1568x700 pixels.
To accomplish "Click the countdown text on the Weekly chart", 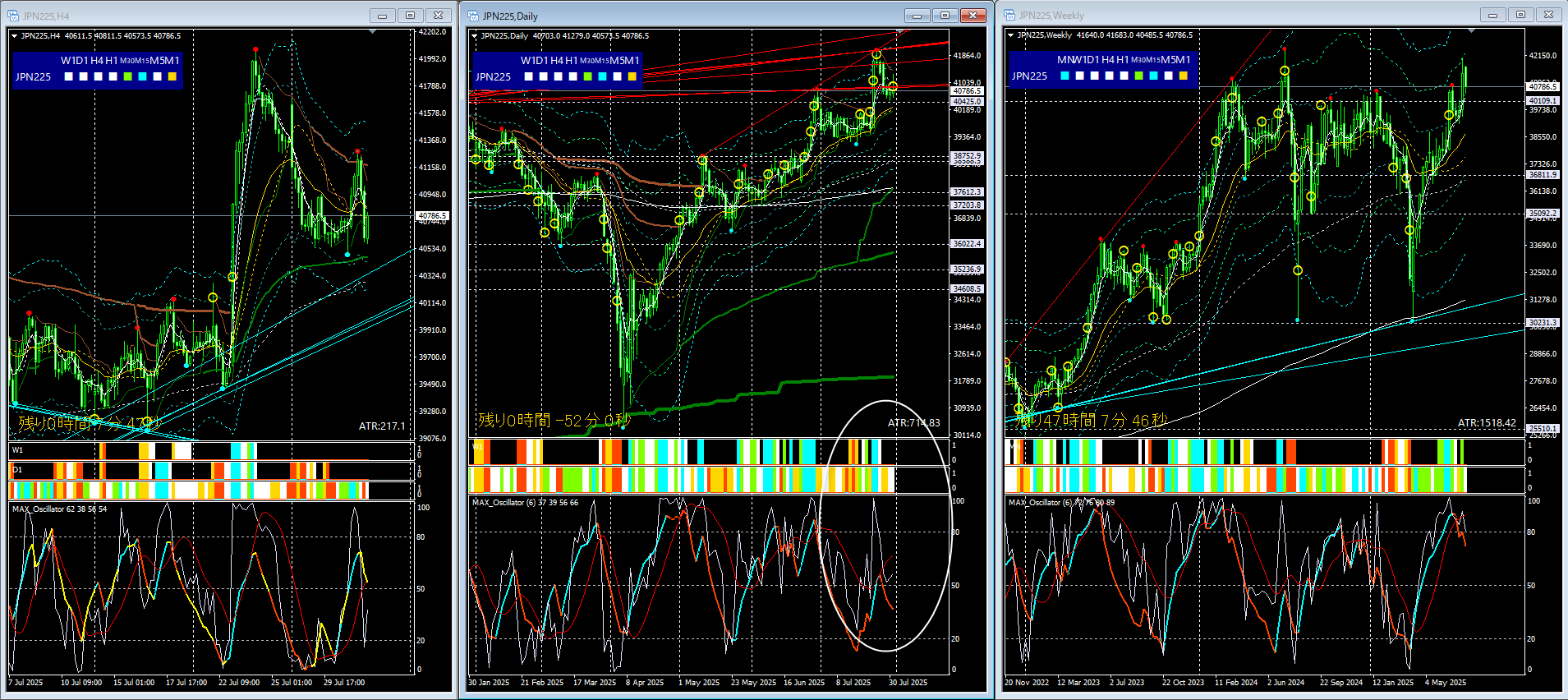I will (1092, 421).
